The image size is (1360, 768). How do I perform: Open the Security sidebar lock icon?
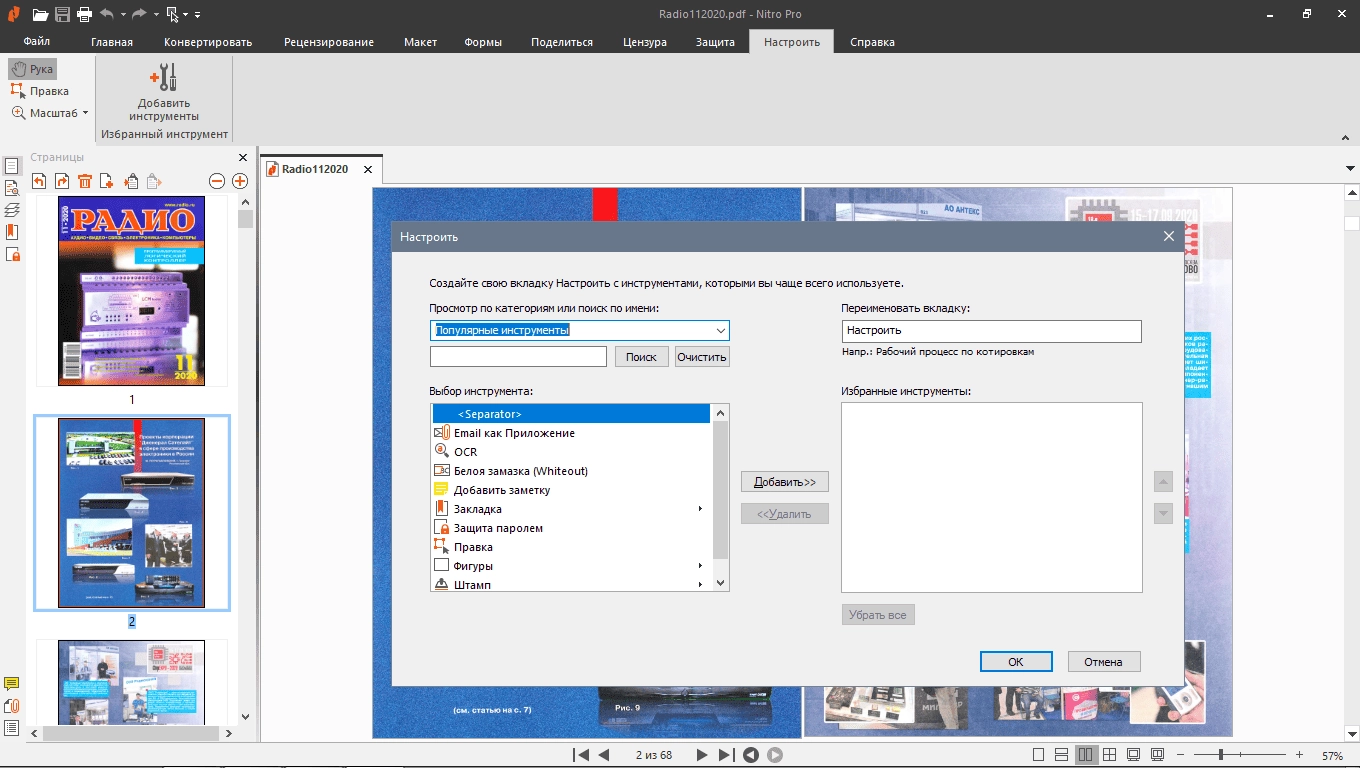(x=12, y=254)
